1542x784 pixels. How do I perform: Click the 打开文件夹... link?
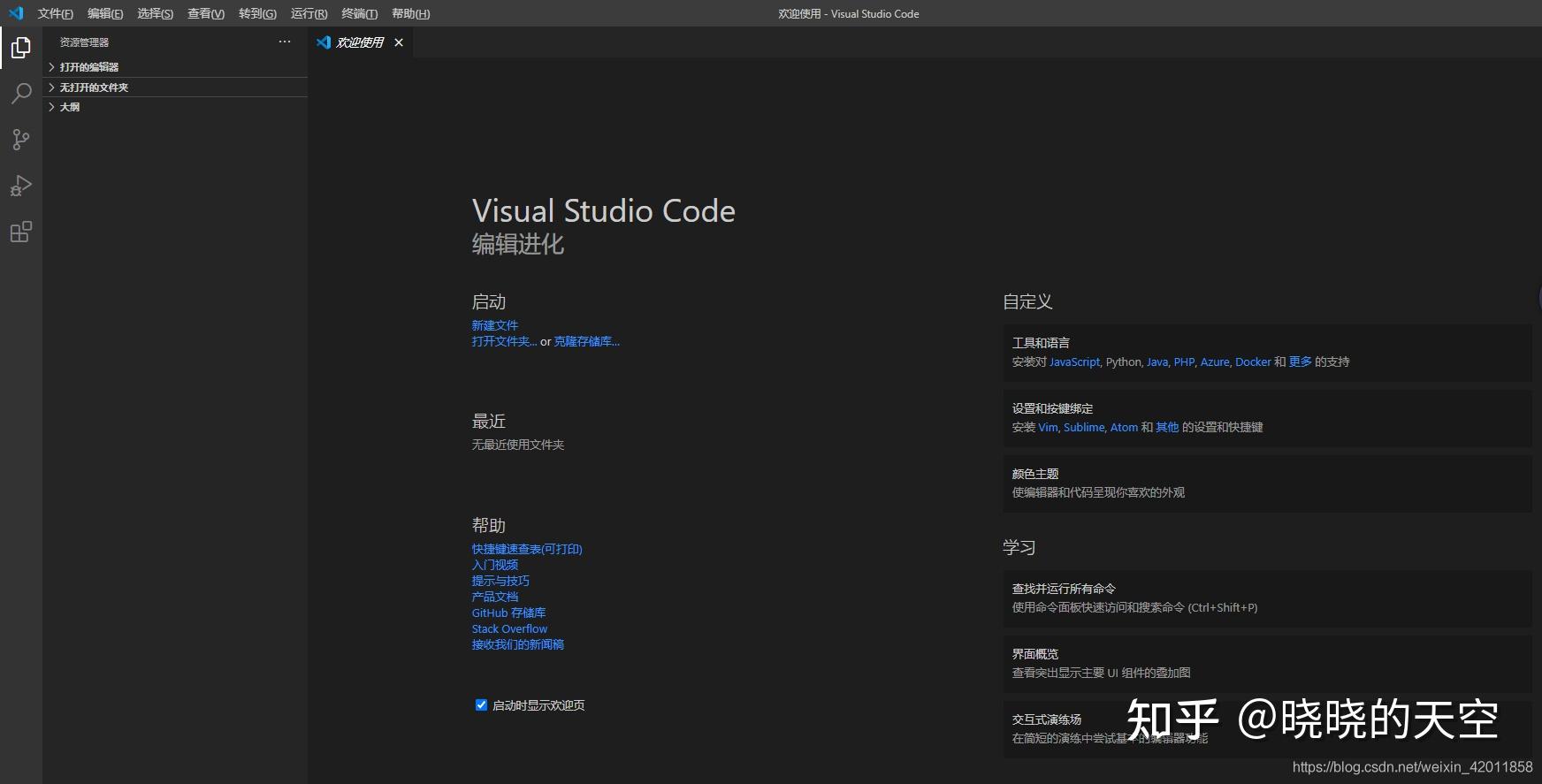pyautogui.click(x=504, y=341)
